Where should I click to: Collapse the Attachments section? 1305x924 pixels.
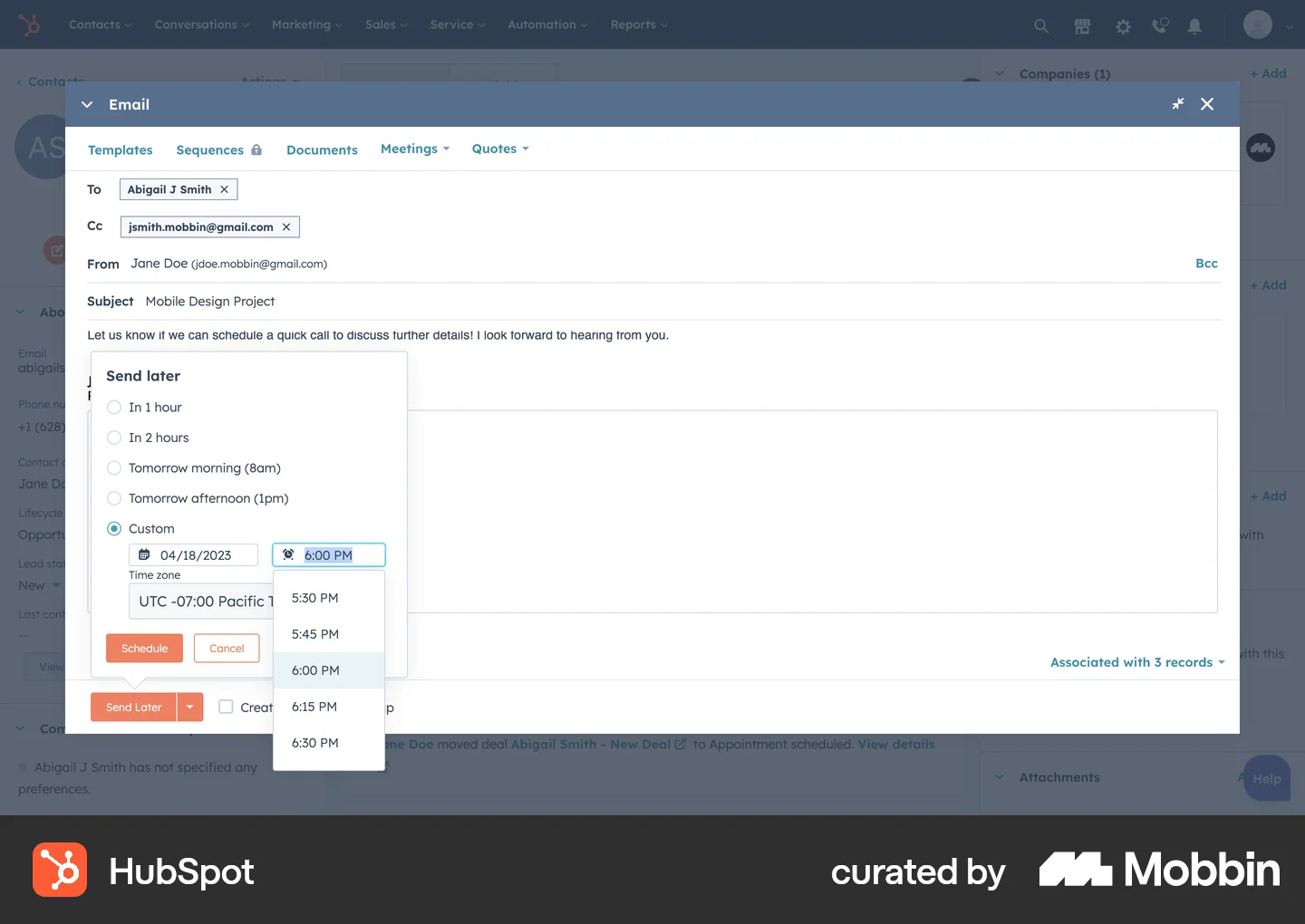tap(1000, 777)
